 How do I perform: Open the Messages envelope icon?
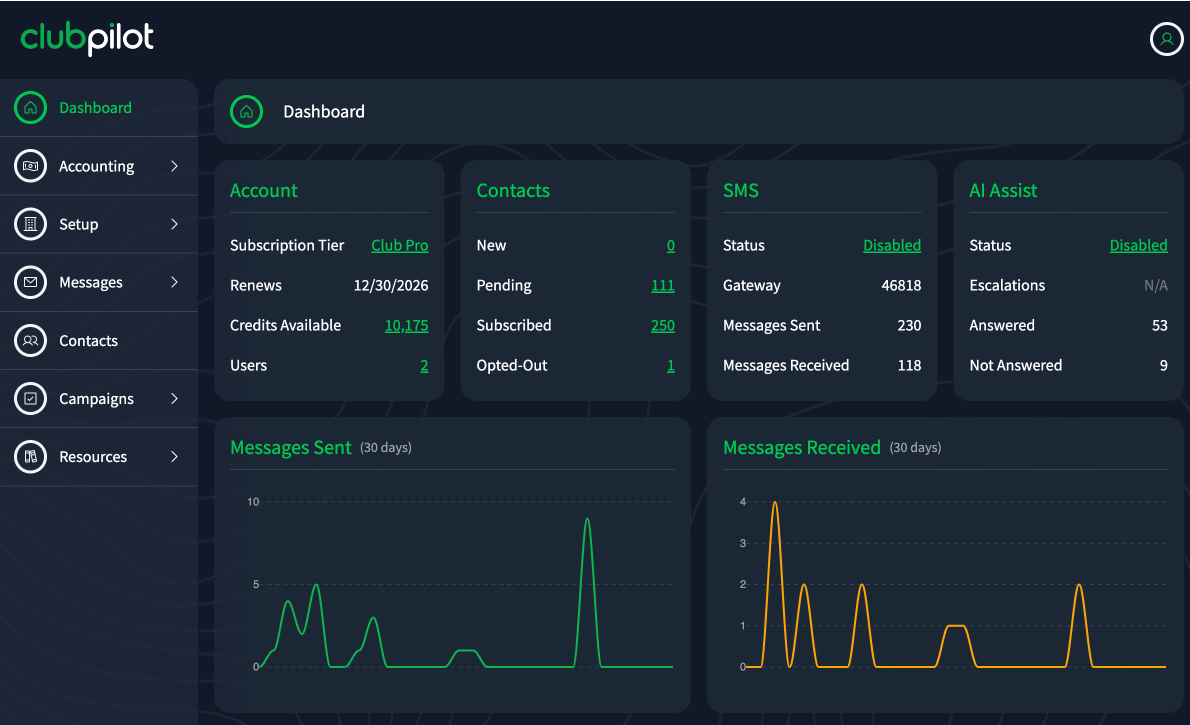click(30, 282)
